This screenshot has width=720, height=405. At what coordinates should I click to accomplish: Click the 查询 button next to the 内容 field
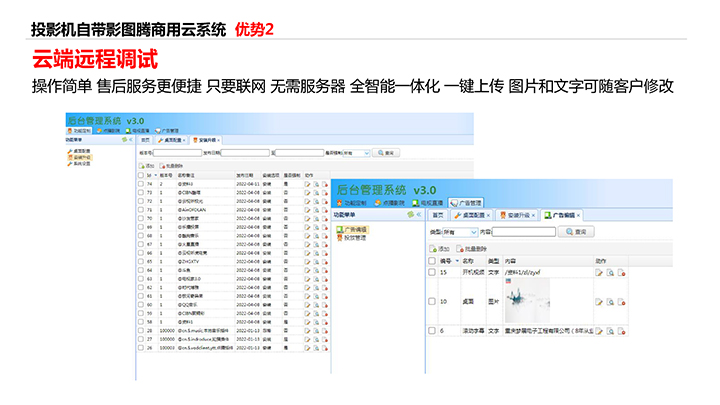point(577,232)
